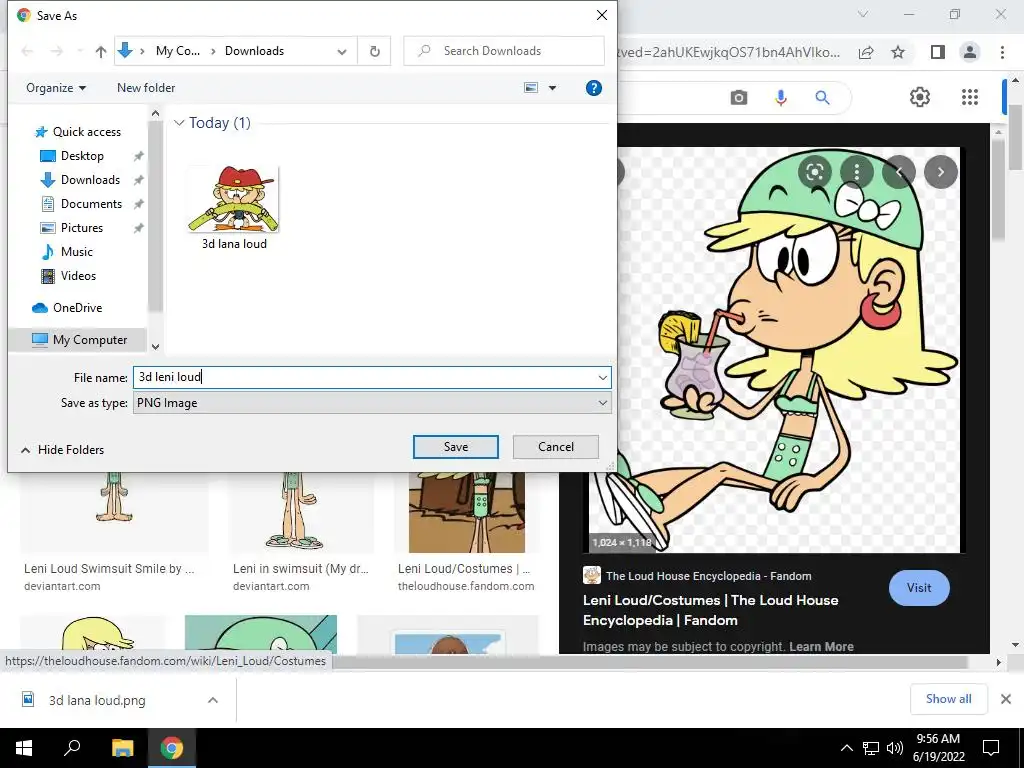Select My Computer in navigation pane
The height and width of the screenshot is (768, 1024).
pos(90,340)
